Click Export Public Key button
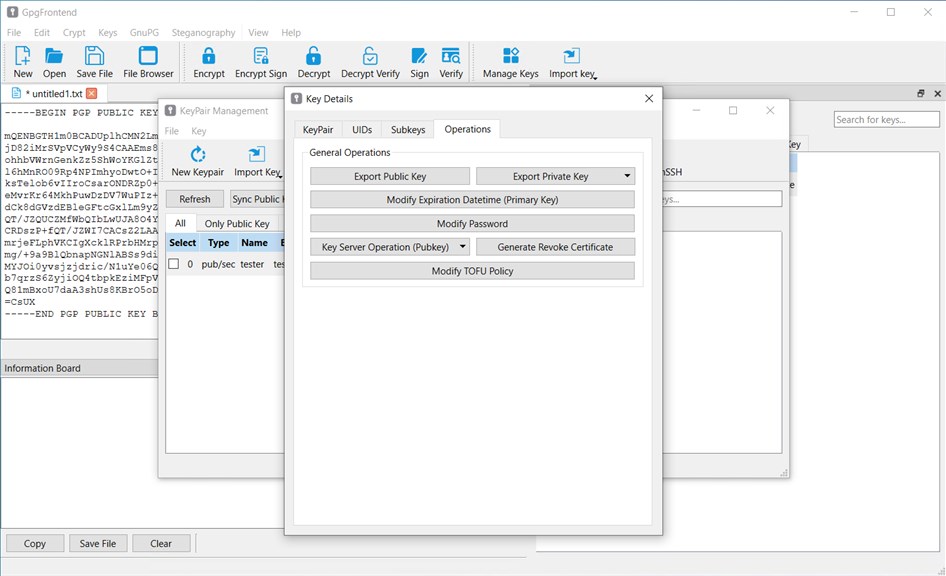946x576 pixels. pos(390,176)
